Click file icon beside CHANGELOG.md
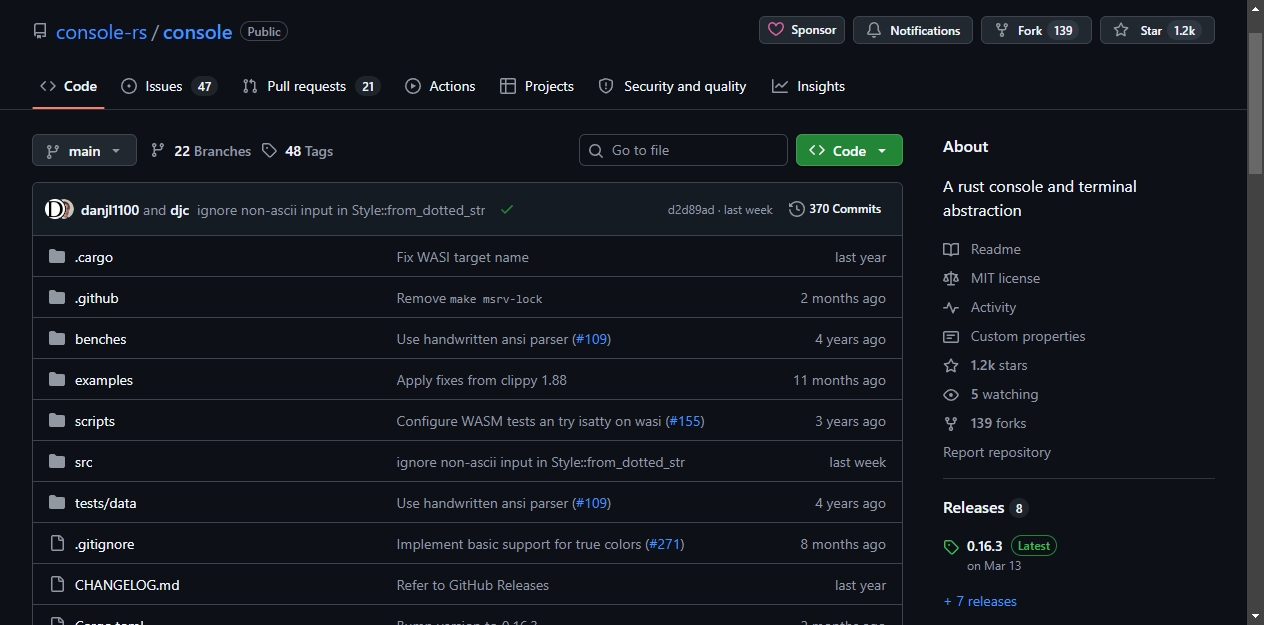The height and width of the screenshot is (625, 1264). click(57, 585)
